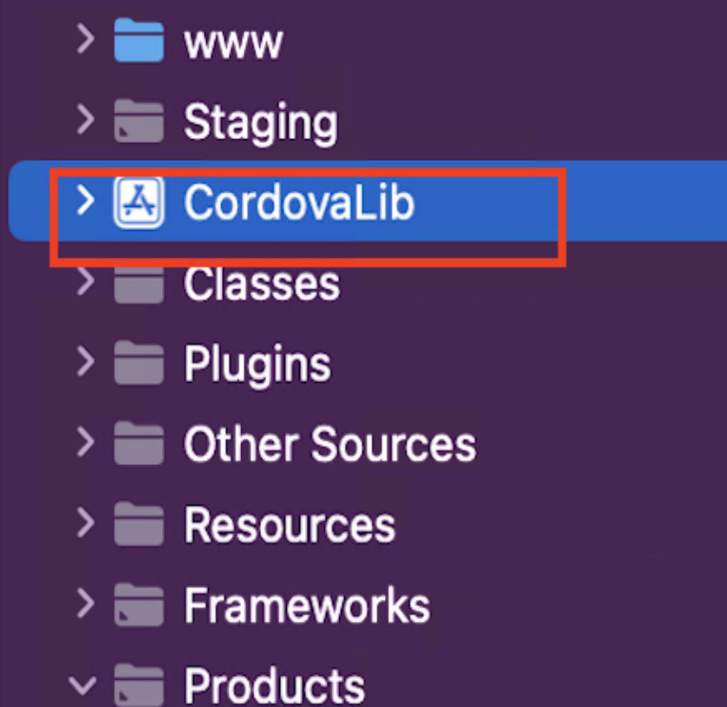Screen dimensions: 727x707
Task: Click the Other Sources folder icon
Action: (139, 443)
